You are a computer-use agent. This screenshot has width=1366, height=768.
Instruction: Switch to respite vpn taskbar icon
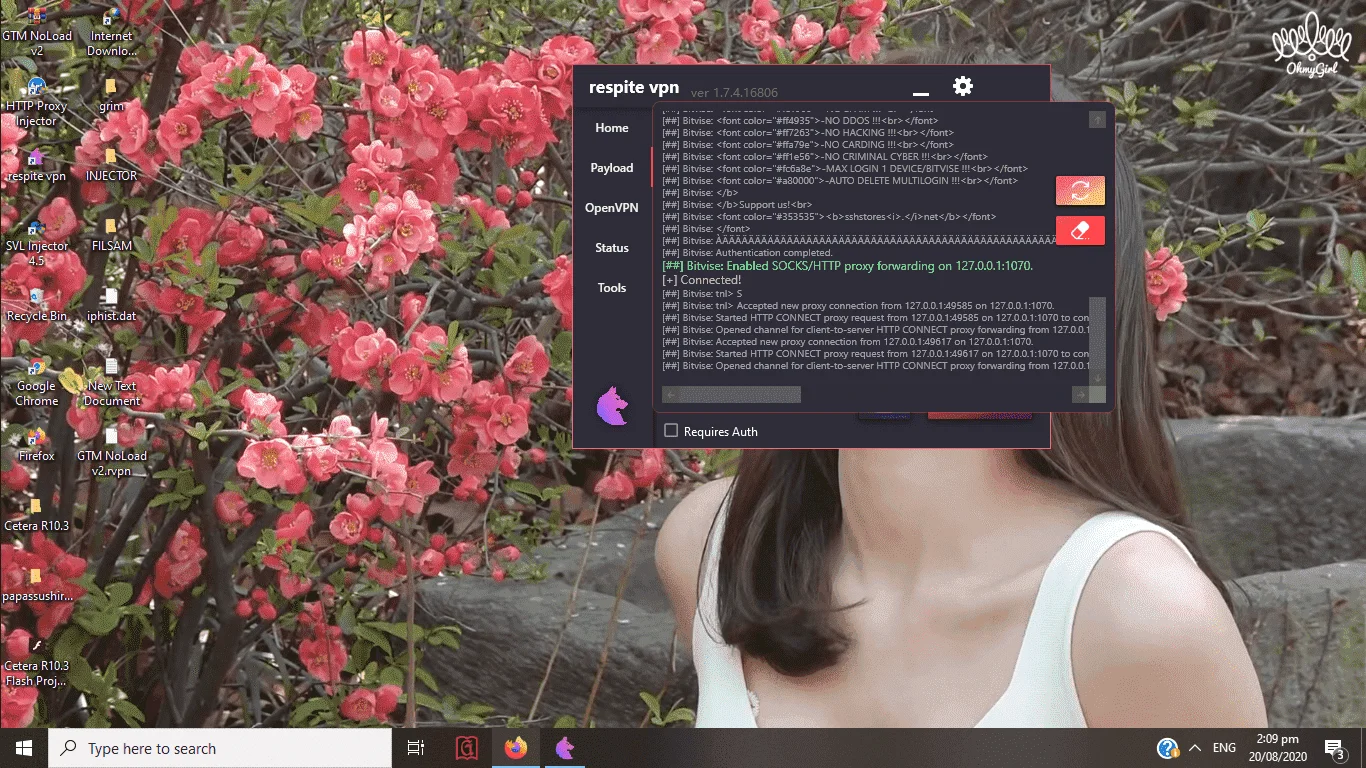565,748
